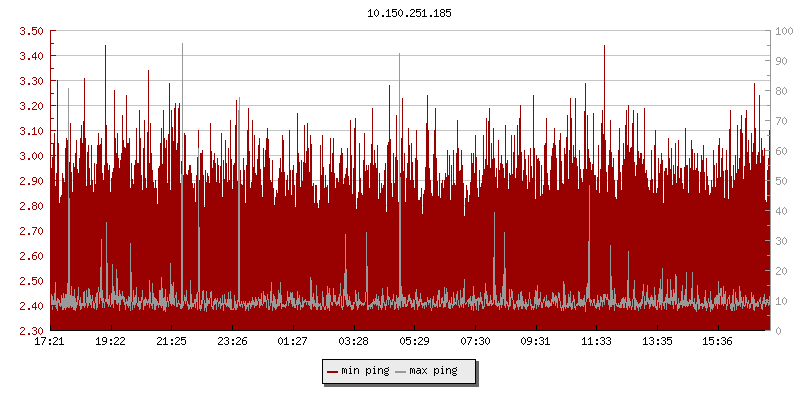Click the 05:29 time axis label
800x400 pixels.
414,342
